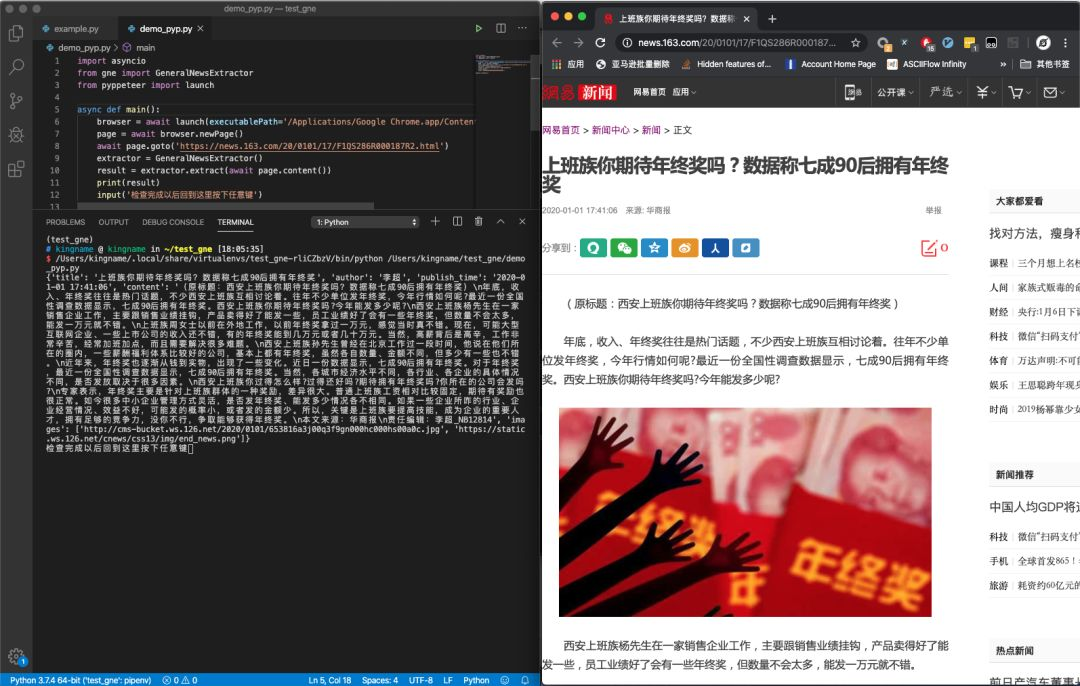
Task: Kill the terminal with trash icon
Action: pos(478,222)
